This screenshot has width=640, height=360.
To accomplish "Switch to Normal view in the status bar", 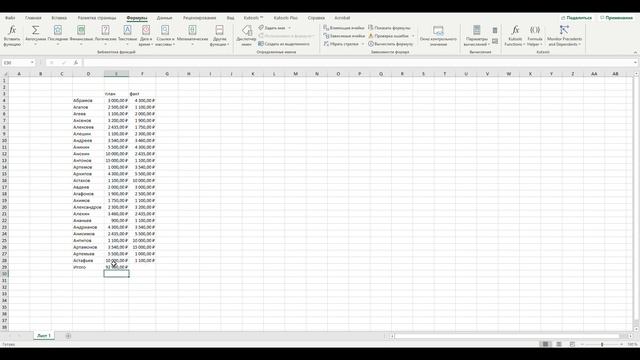I will [x=545, y=344].
